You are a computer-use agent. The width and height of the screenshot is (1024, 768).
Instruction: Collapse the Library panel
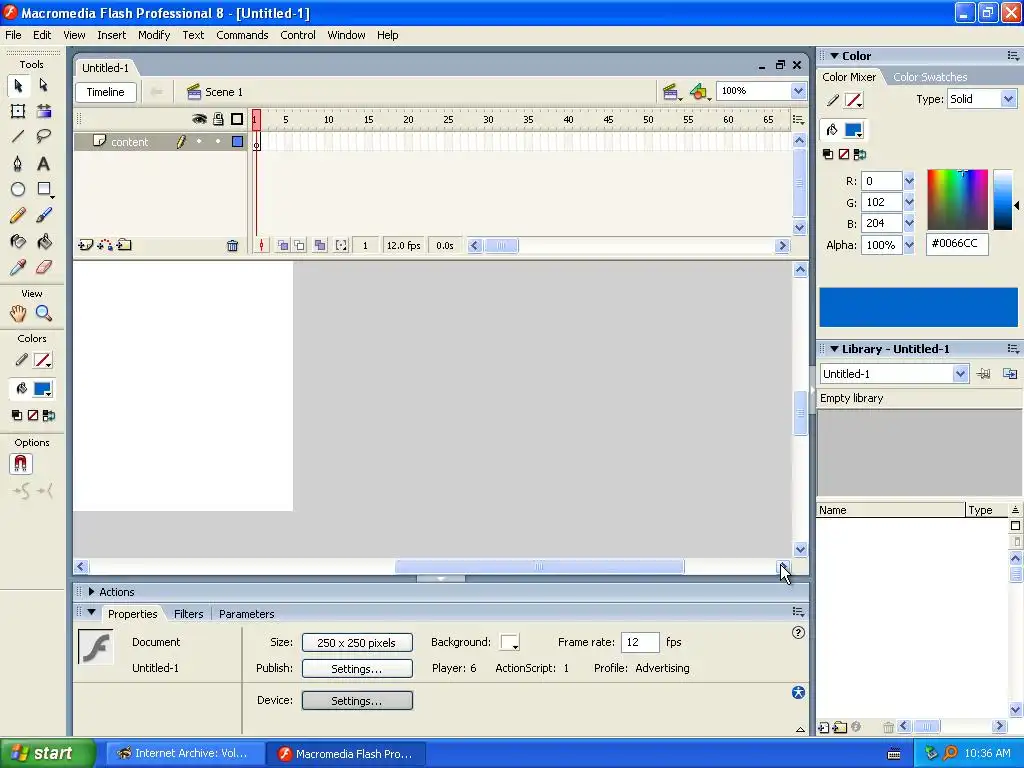834,349
